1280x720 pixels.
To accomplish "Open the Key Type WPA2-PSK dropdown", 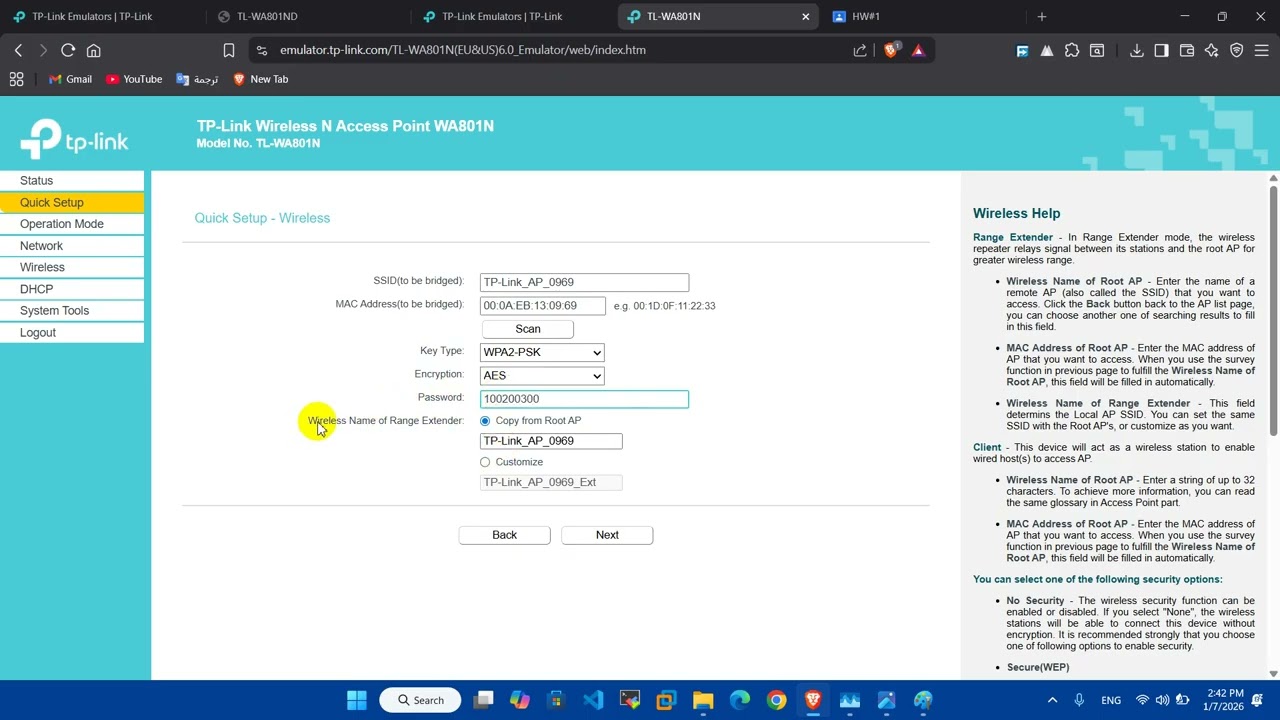I will [542, 352].
